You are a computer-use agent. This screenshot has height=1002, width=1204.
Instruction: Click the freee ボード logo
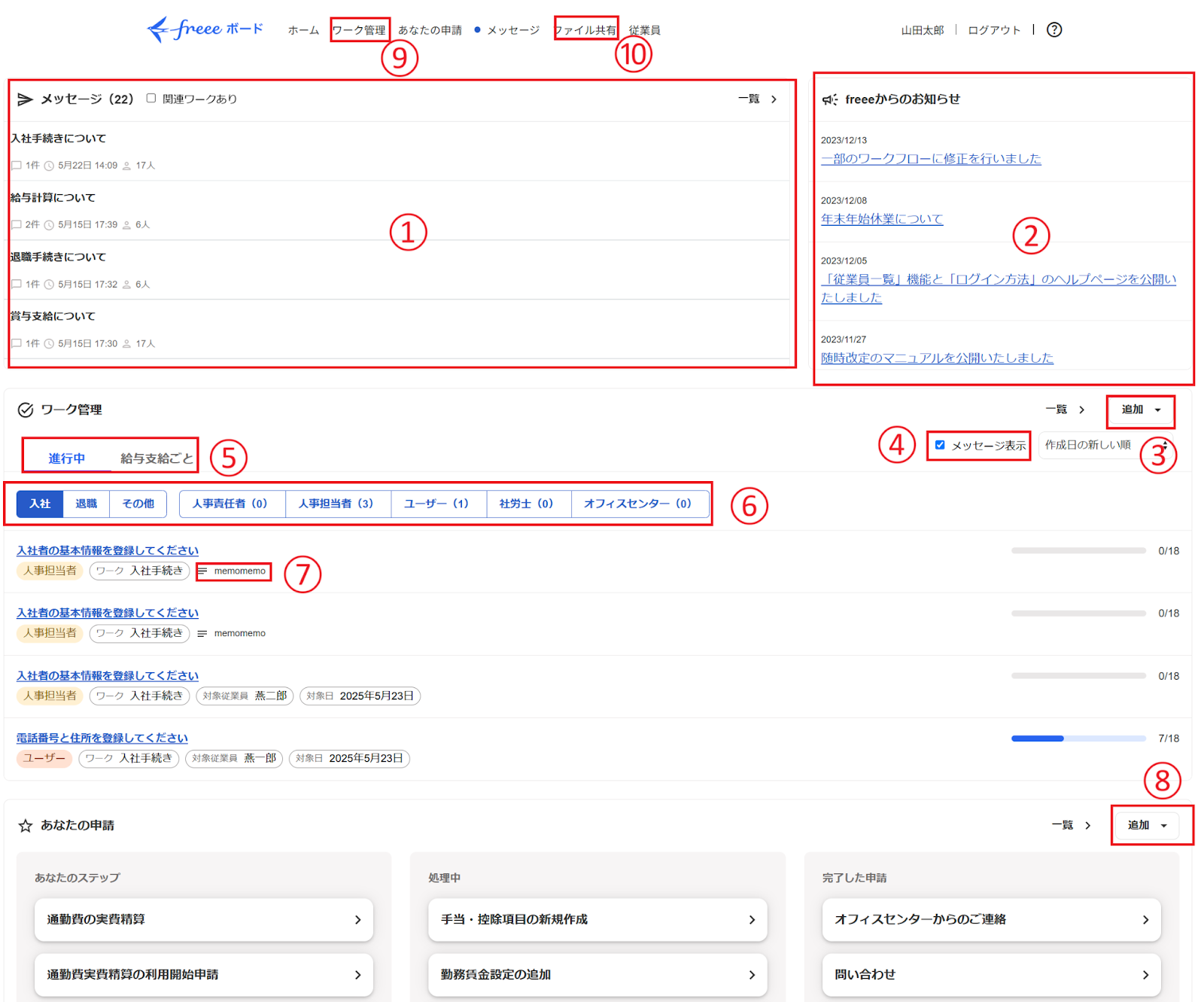click(205, 29)
